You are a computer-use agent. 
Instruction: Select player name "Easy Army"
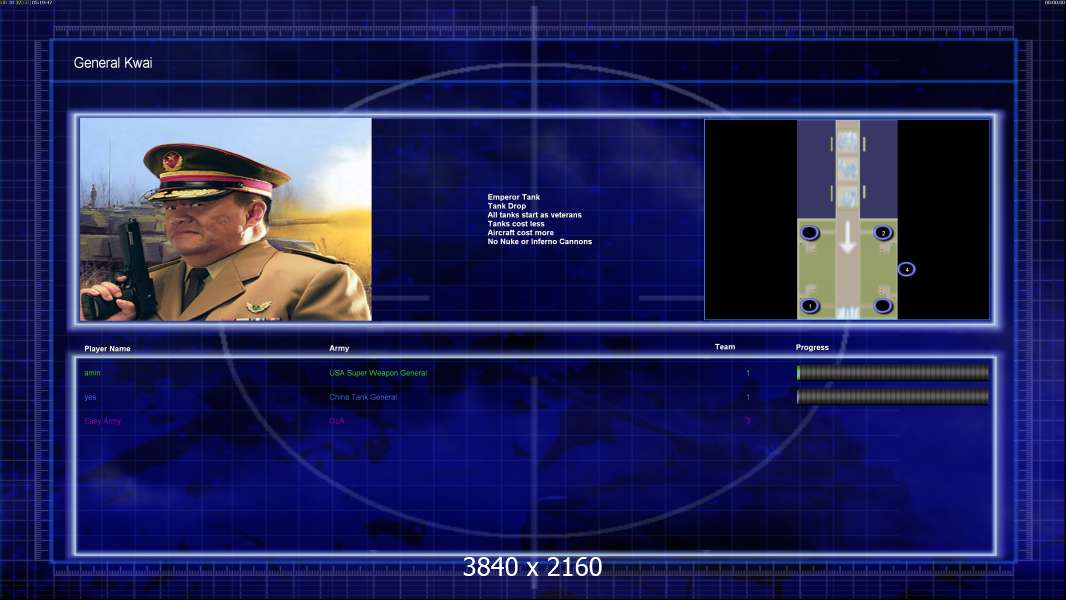pos(103,421)
